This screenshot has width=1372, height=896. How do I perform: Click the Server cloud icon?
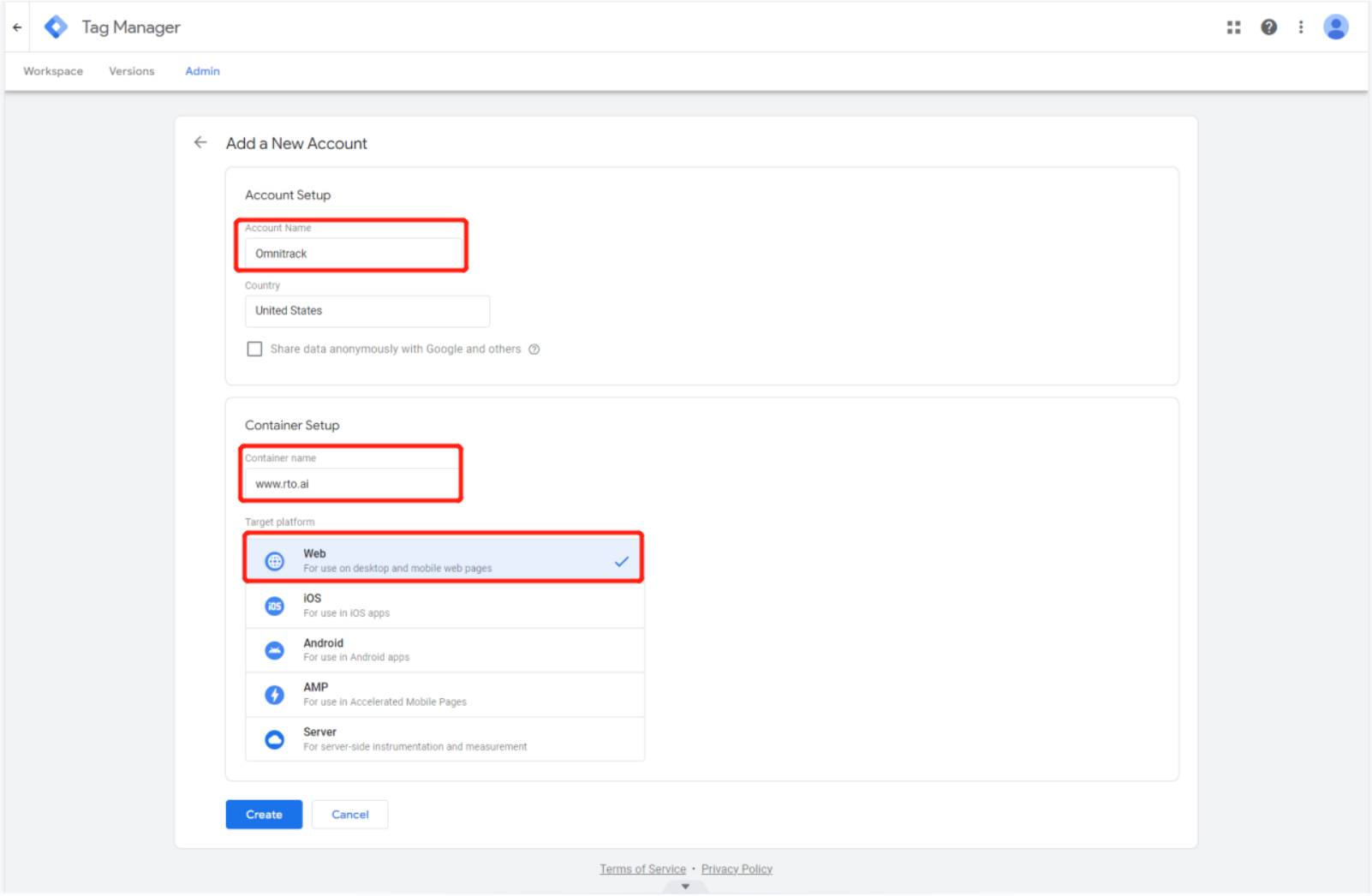(x=274, y=739)
